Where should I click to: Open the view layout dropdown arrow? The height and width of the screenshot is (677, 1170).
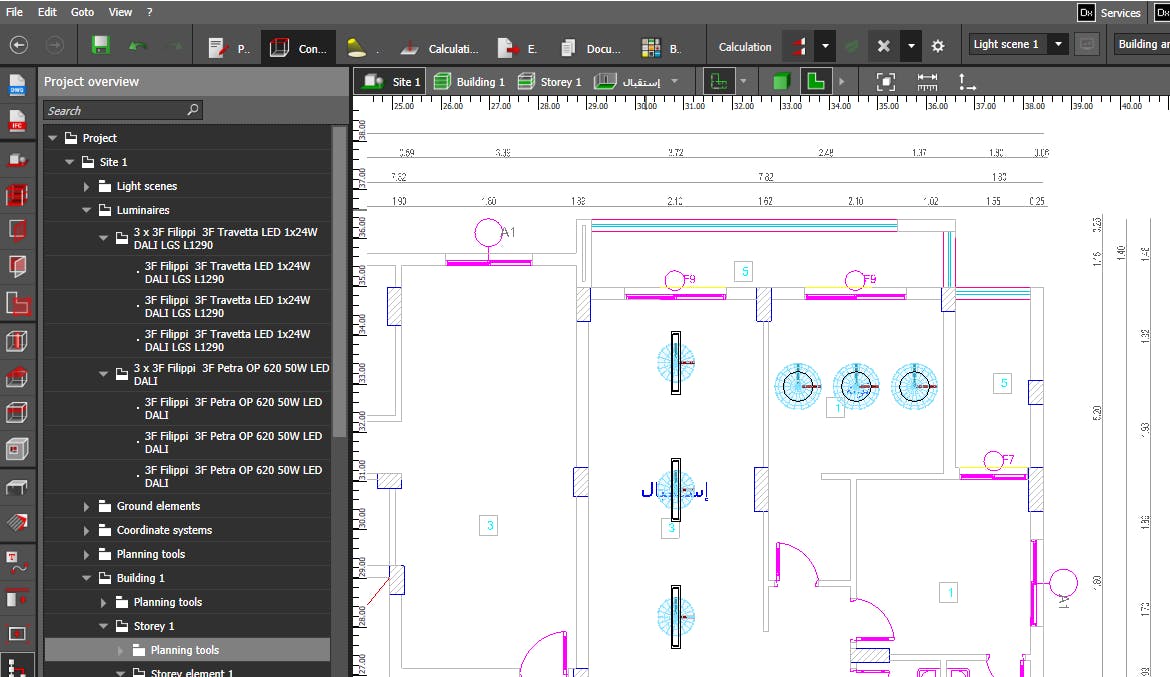(743, 81)
